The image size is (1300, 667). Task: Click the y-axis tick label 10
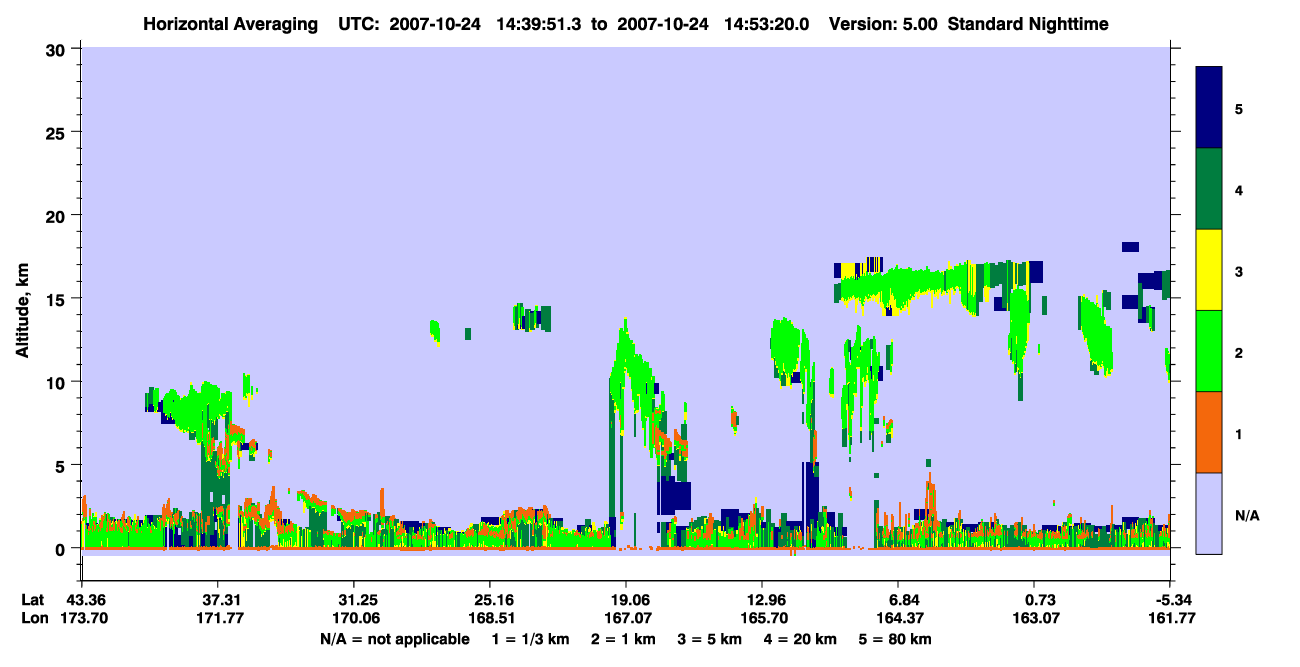pos(58,382)
